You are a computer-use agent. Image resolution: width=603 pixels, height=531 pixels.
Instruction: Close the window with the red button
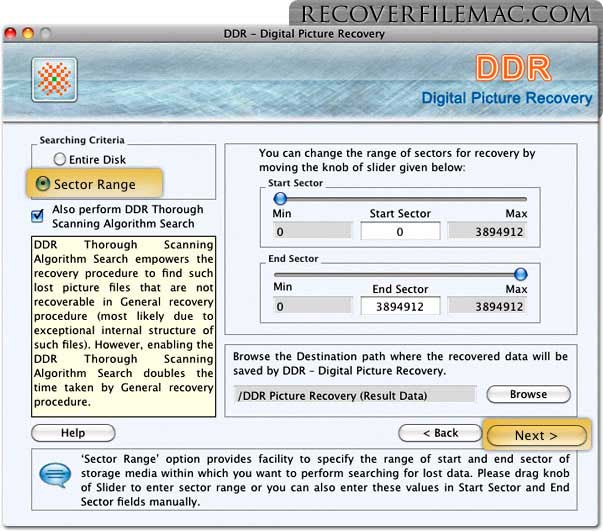[10, 33]
